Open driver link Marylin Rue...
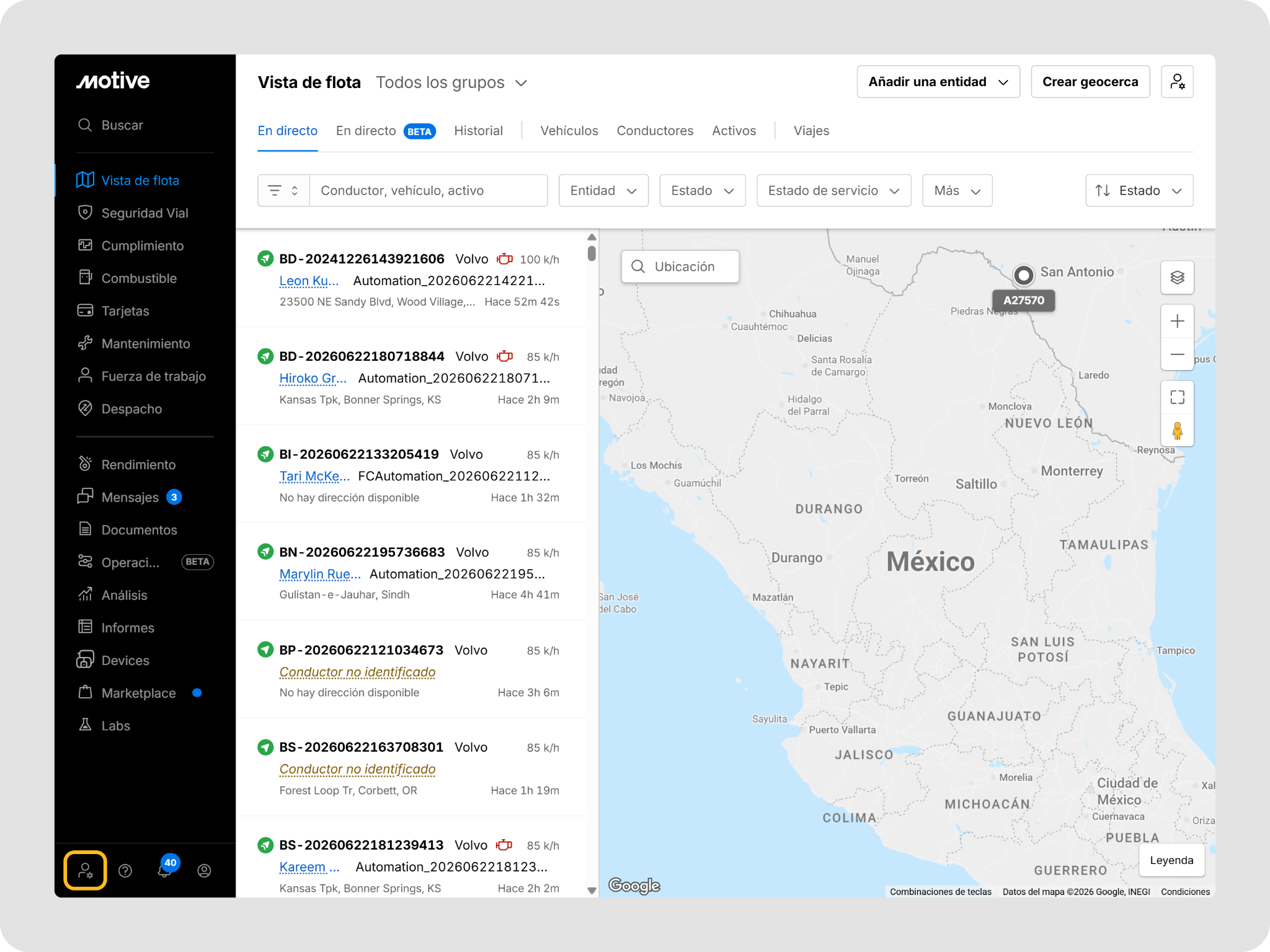The height and width of the screenshot is (952, 1270). (320, 574)
